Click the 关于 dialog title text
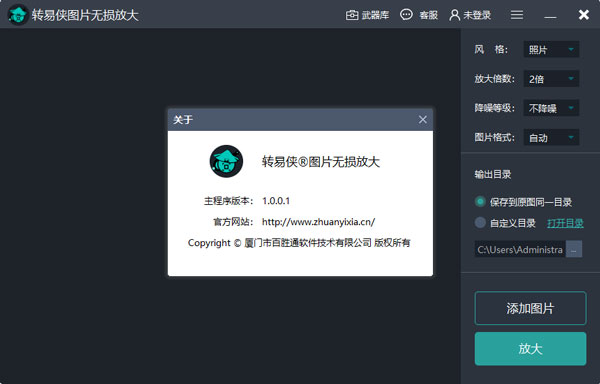Viewport: 600px width, 384px height. (183, 120)
